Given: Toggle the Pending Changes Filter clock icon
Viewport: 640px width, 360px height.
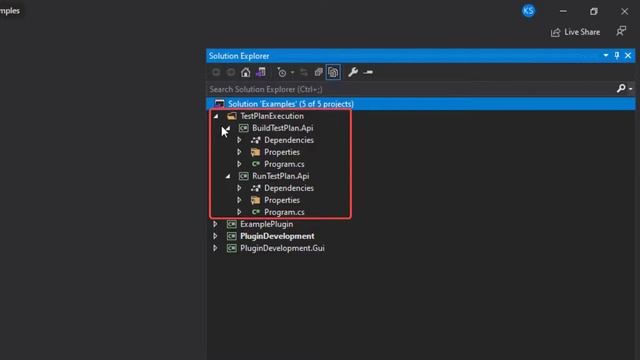Looking at the screenshot, I should point(282,73).
